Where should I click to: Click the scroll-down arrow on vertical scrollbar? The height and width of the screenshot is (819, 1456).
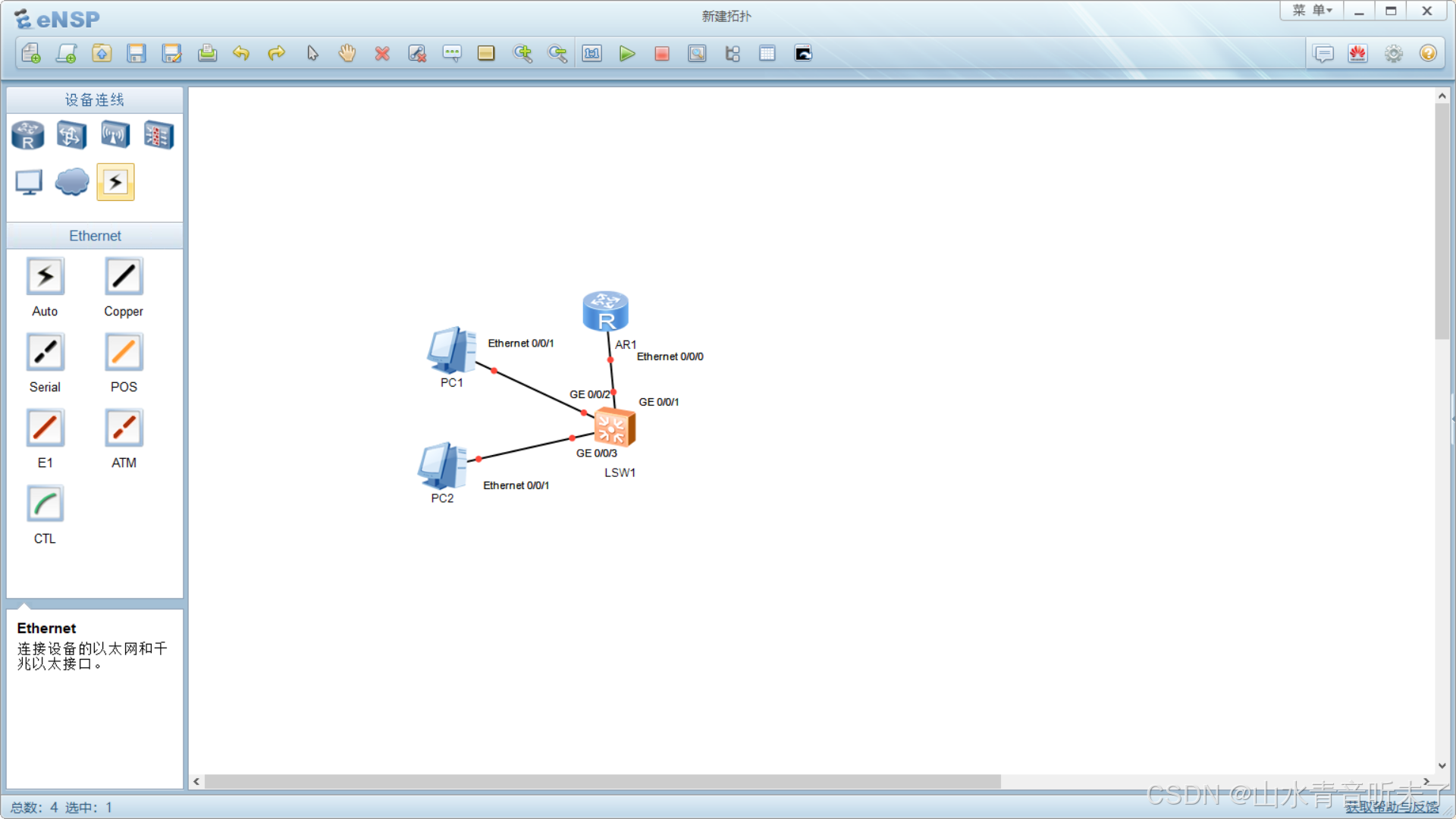(1442, 766)
